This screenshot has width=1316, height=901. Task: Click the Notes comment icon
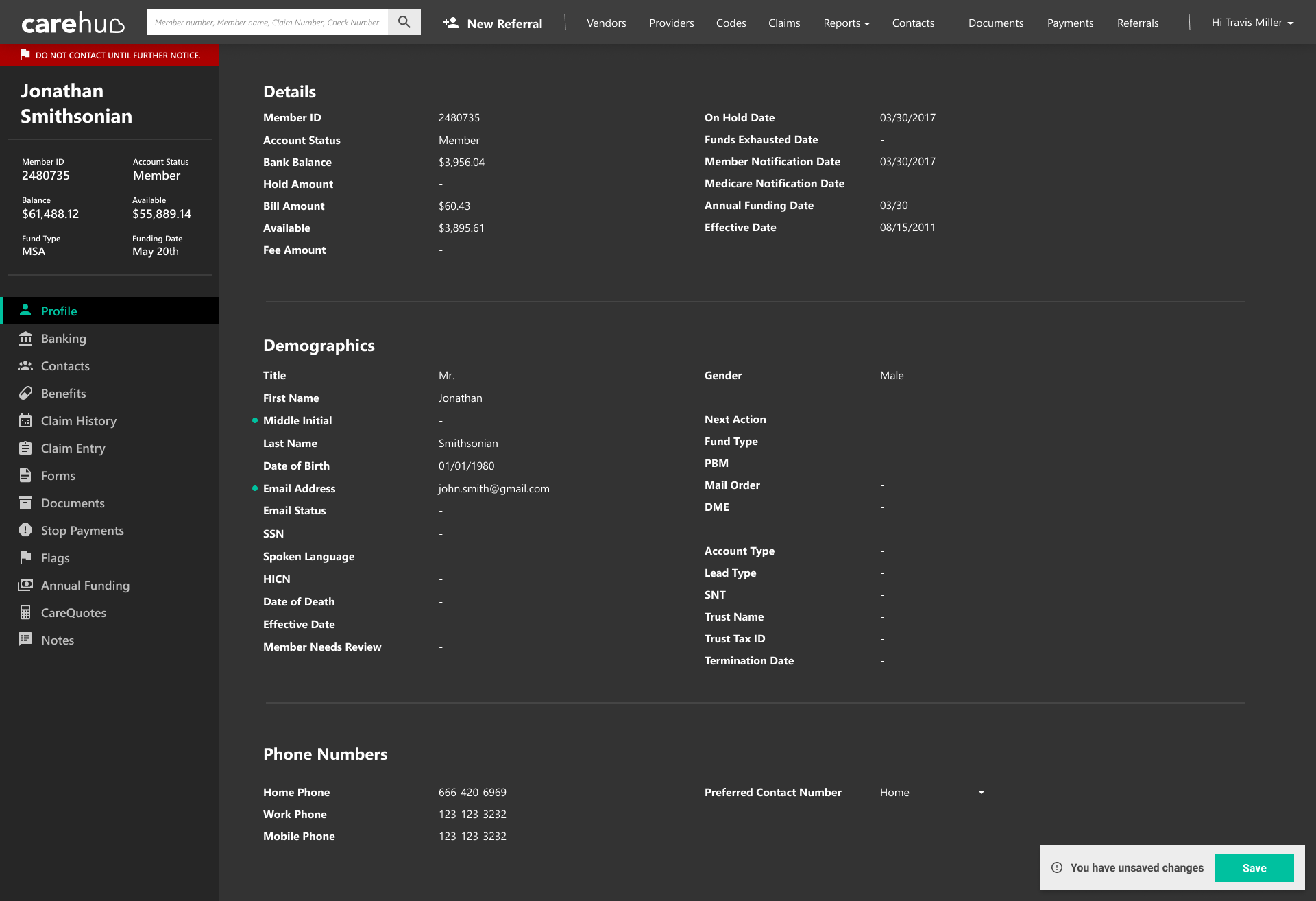click(25, 640)
